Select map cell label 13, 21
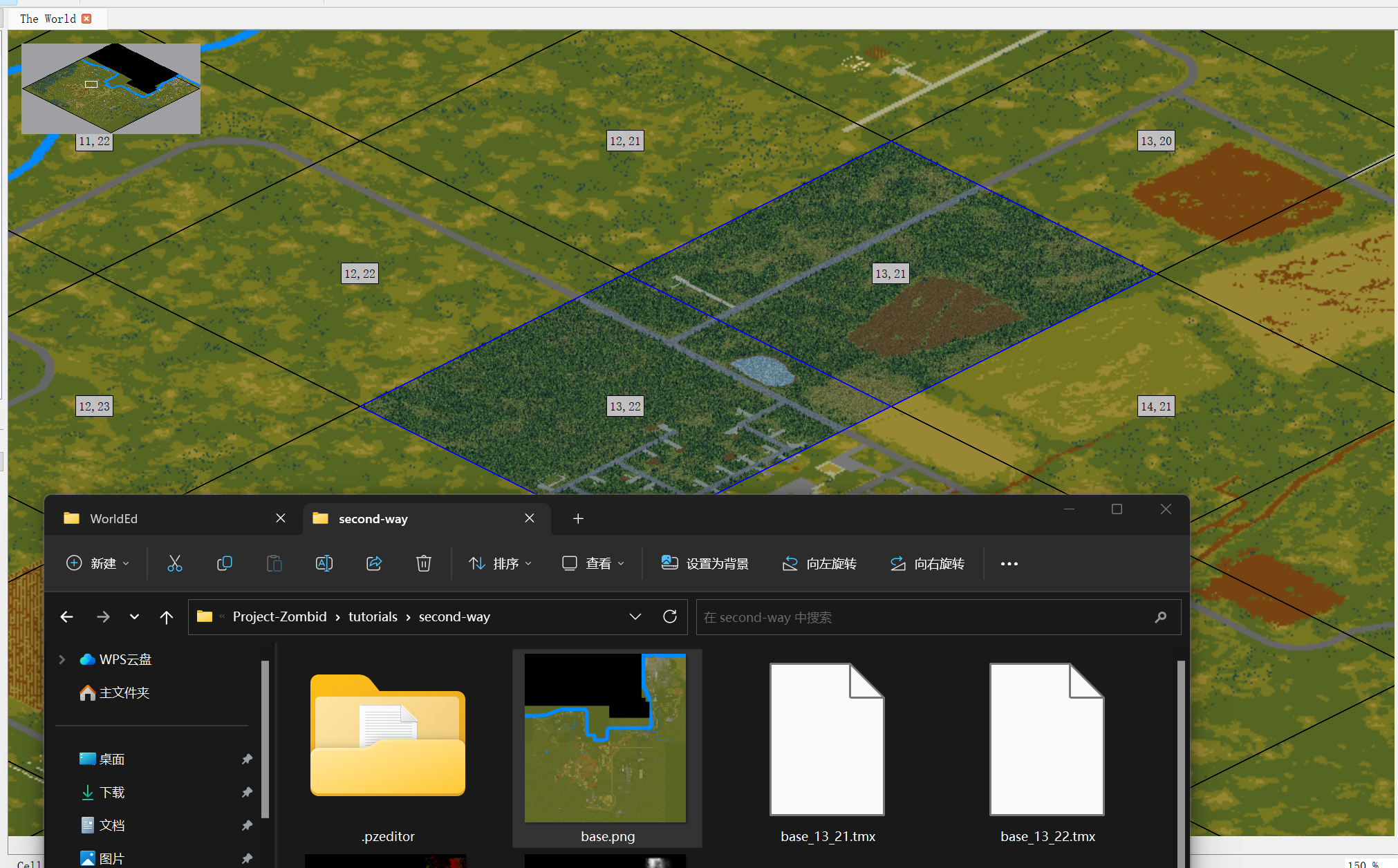The width and height of the screenshot is (1398, 868). click(891, 274)
